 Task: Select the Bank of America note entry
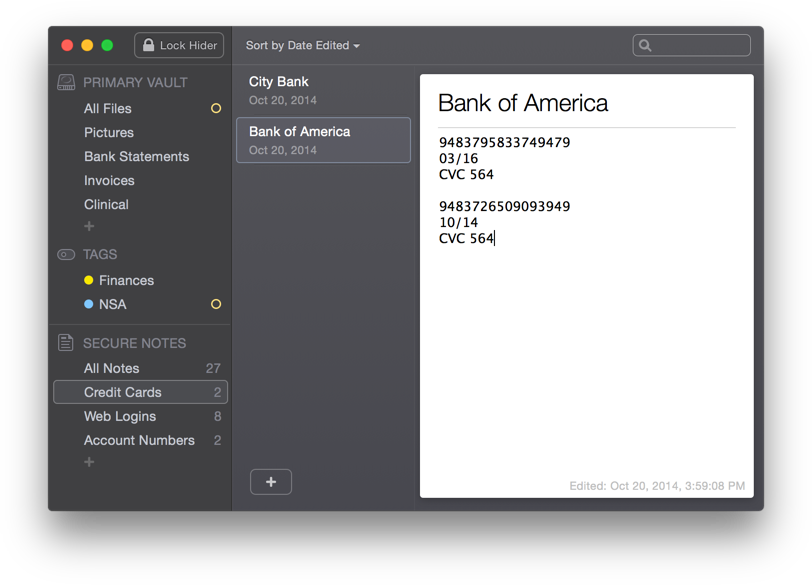pos(323,140)
